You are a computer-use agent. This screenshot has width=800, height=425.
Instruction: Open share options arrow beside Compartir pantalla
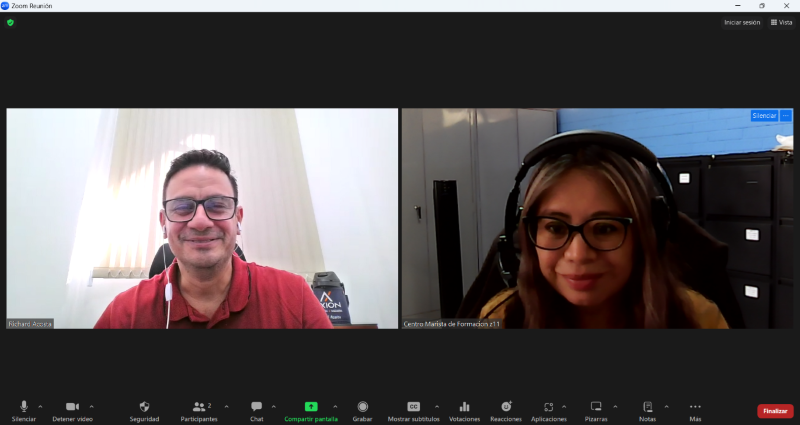tap(335, 407)
